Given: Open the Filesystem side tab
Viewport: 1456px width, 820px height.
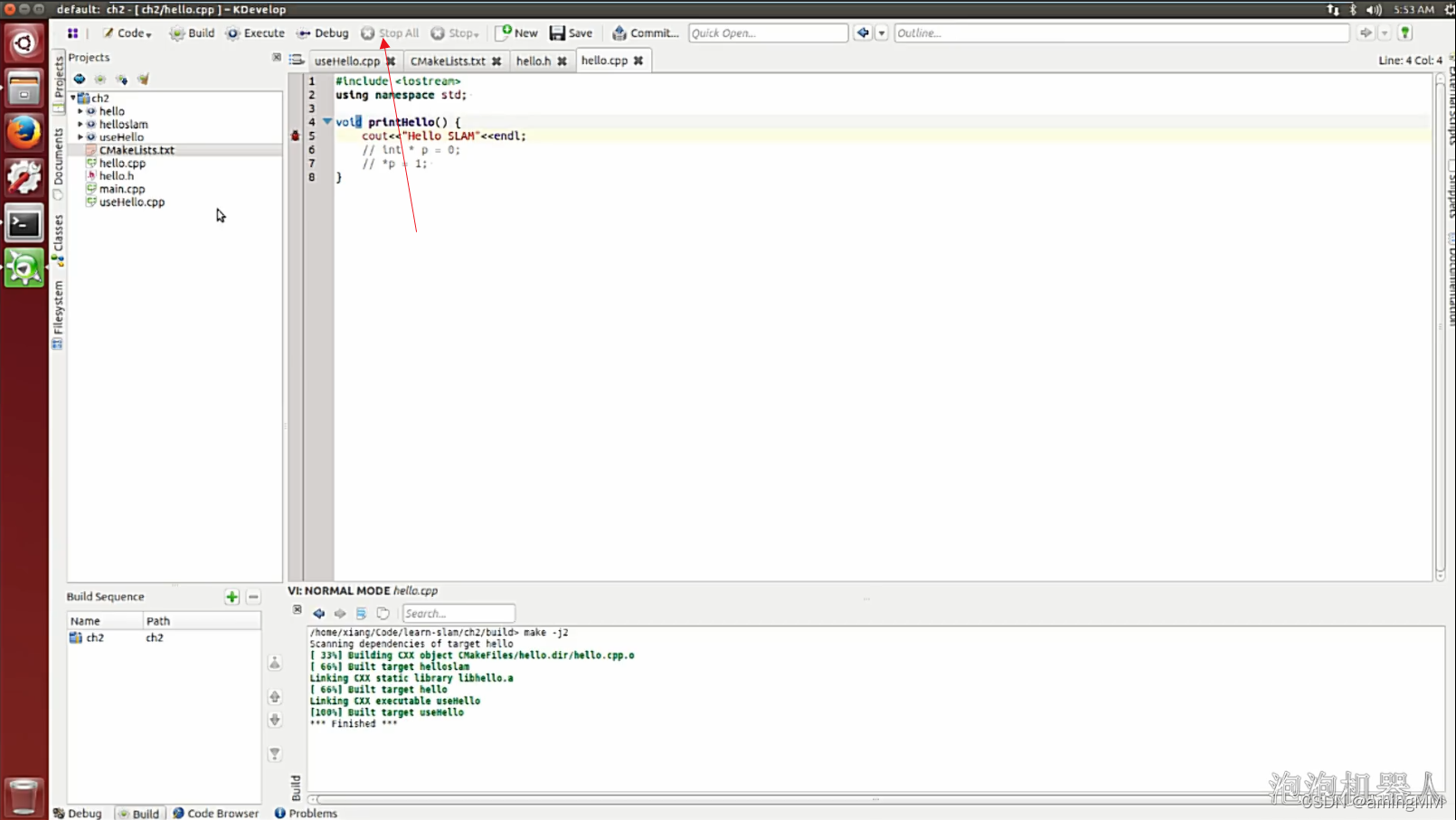Looking at the screenshot, I should click(58, 314).
